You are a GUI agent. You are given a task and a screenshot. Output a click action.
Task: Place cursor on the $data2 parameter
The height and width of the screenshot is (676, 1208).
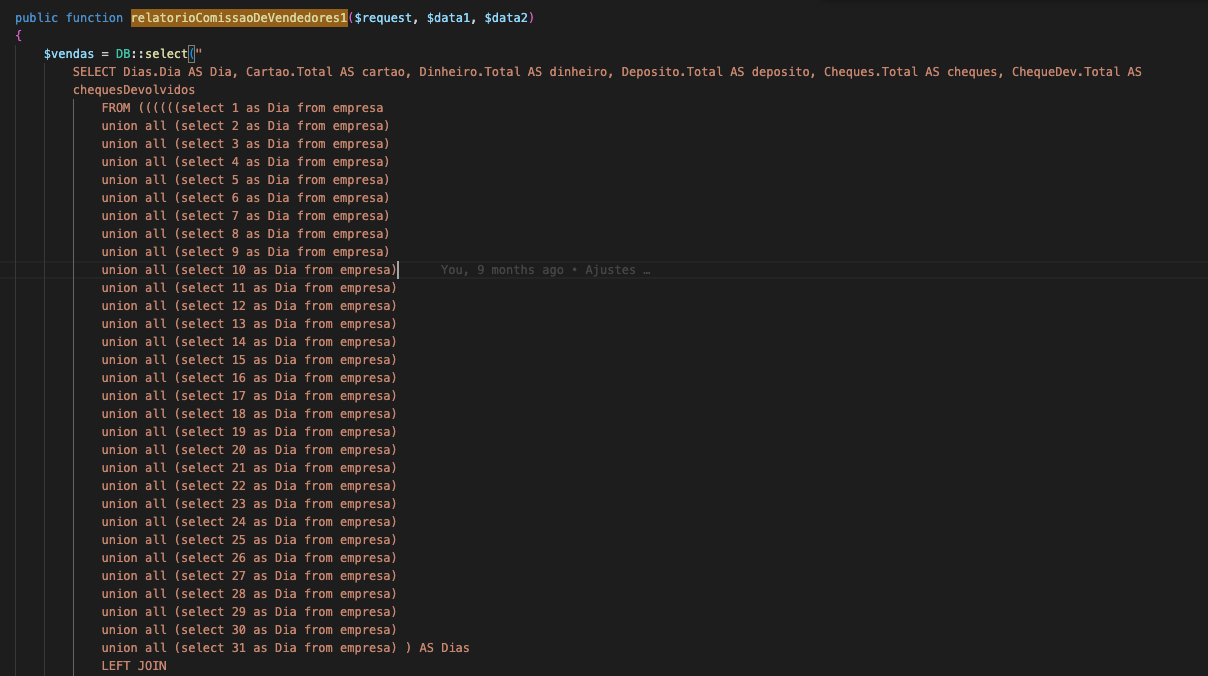click(x=509, y=18)
